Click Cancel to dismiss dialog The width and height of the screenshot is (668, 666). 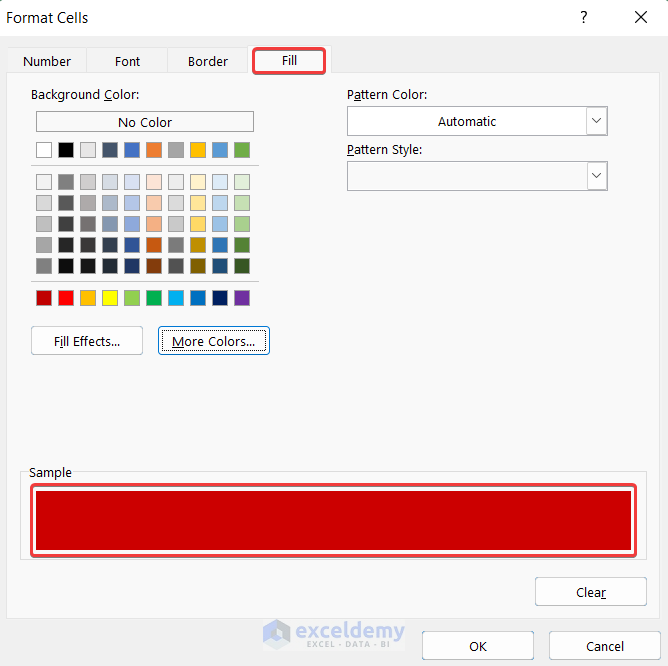click(605, 646)
